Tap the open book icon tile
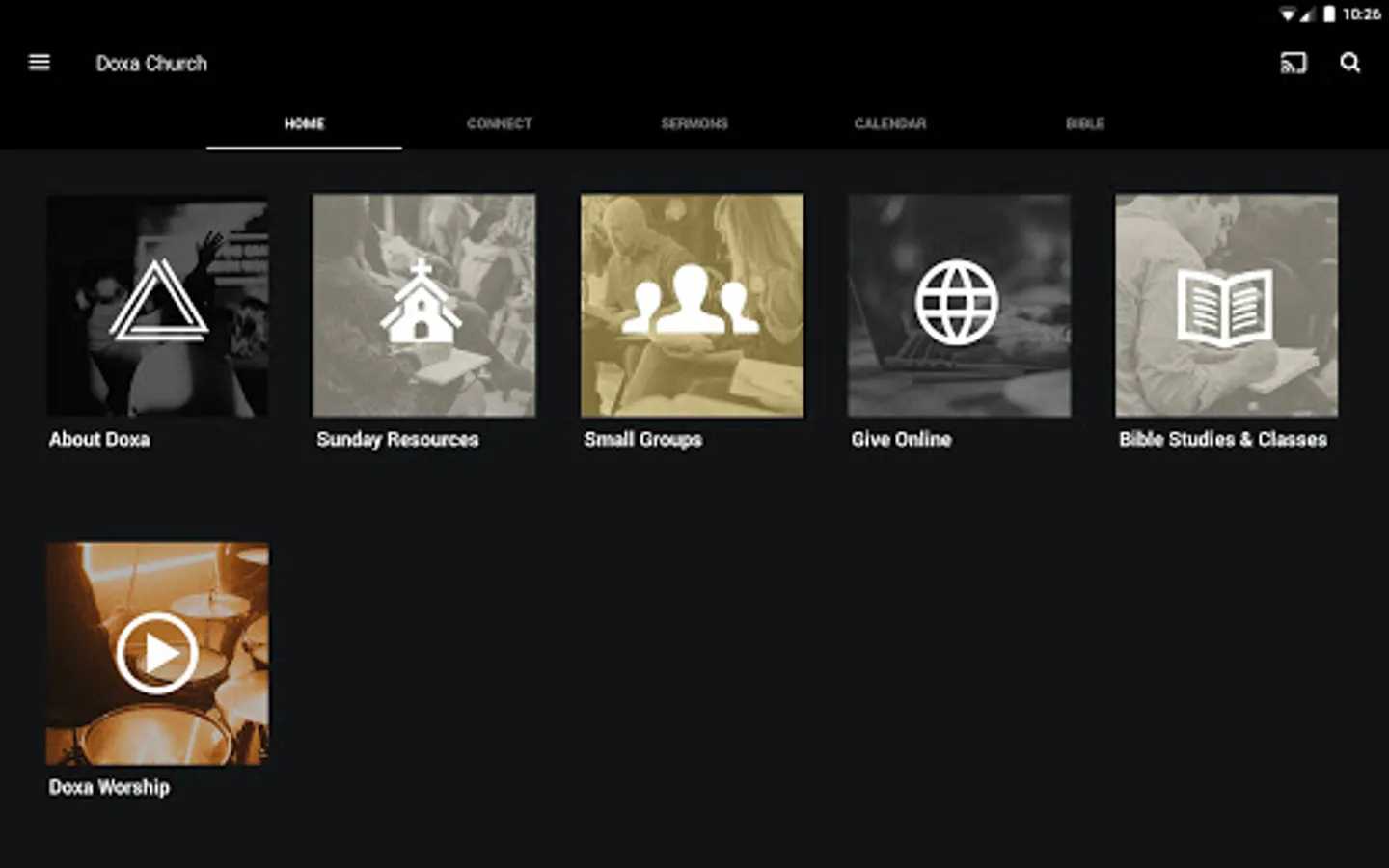This screenshot has width=1389, height=868. [x=1226, y=306]
